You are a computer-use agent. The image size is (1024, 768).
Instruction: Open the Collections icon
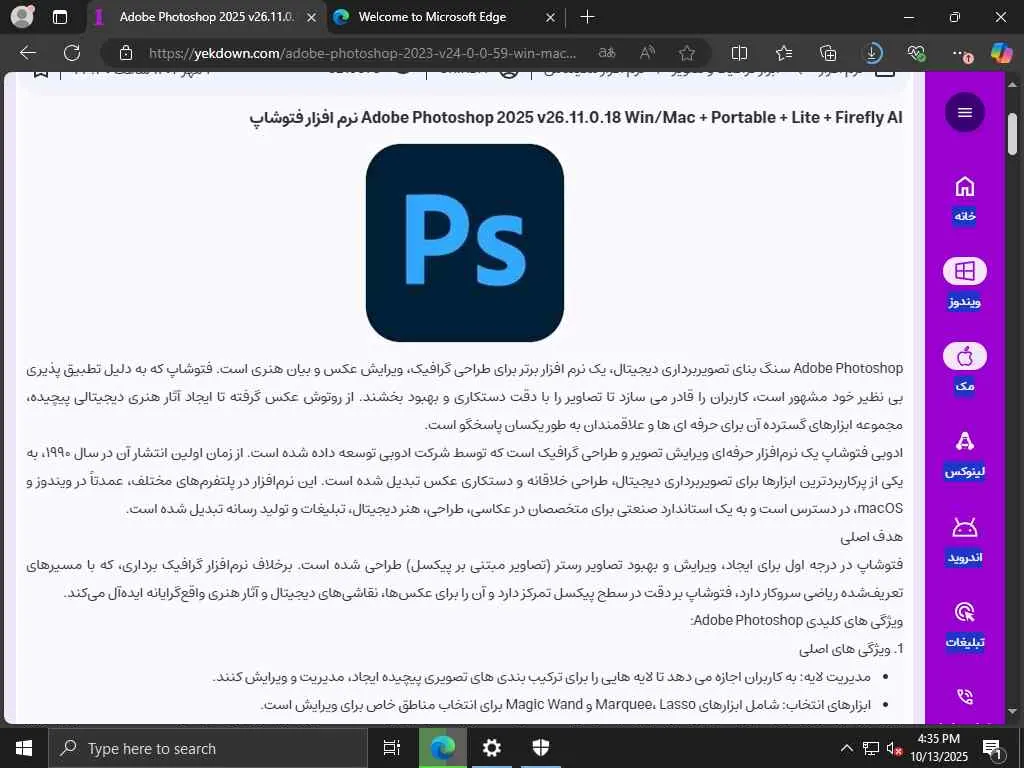tap(828, 53)
